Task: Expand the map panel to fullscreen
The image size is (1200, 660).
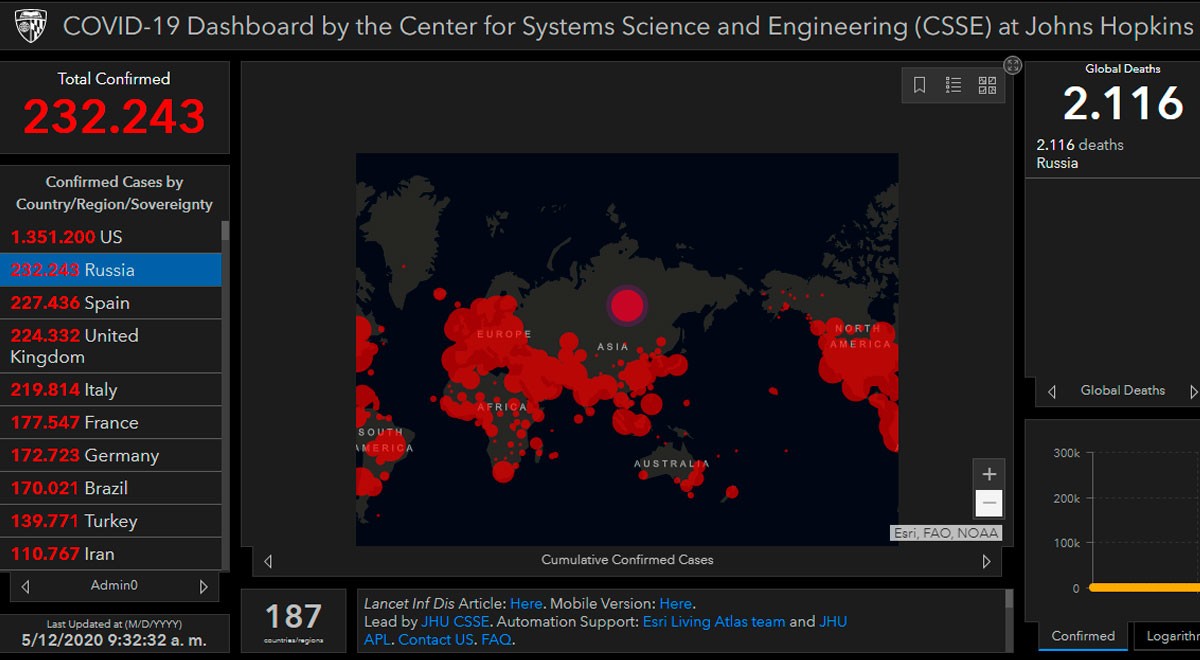Action: (1013, 65)
